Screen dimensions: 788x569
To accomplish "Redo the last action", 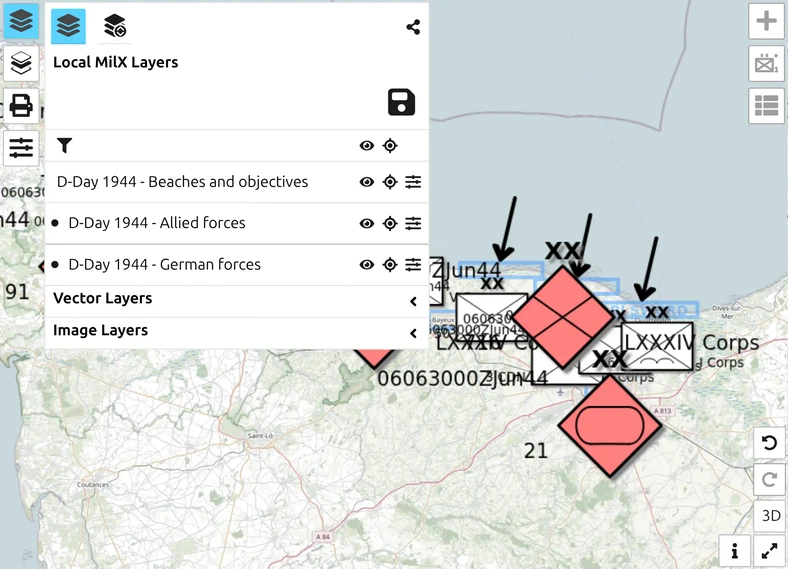I will (x=769, y=480).
